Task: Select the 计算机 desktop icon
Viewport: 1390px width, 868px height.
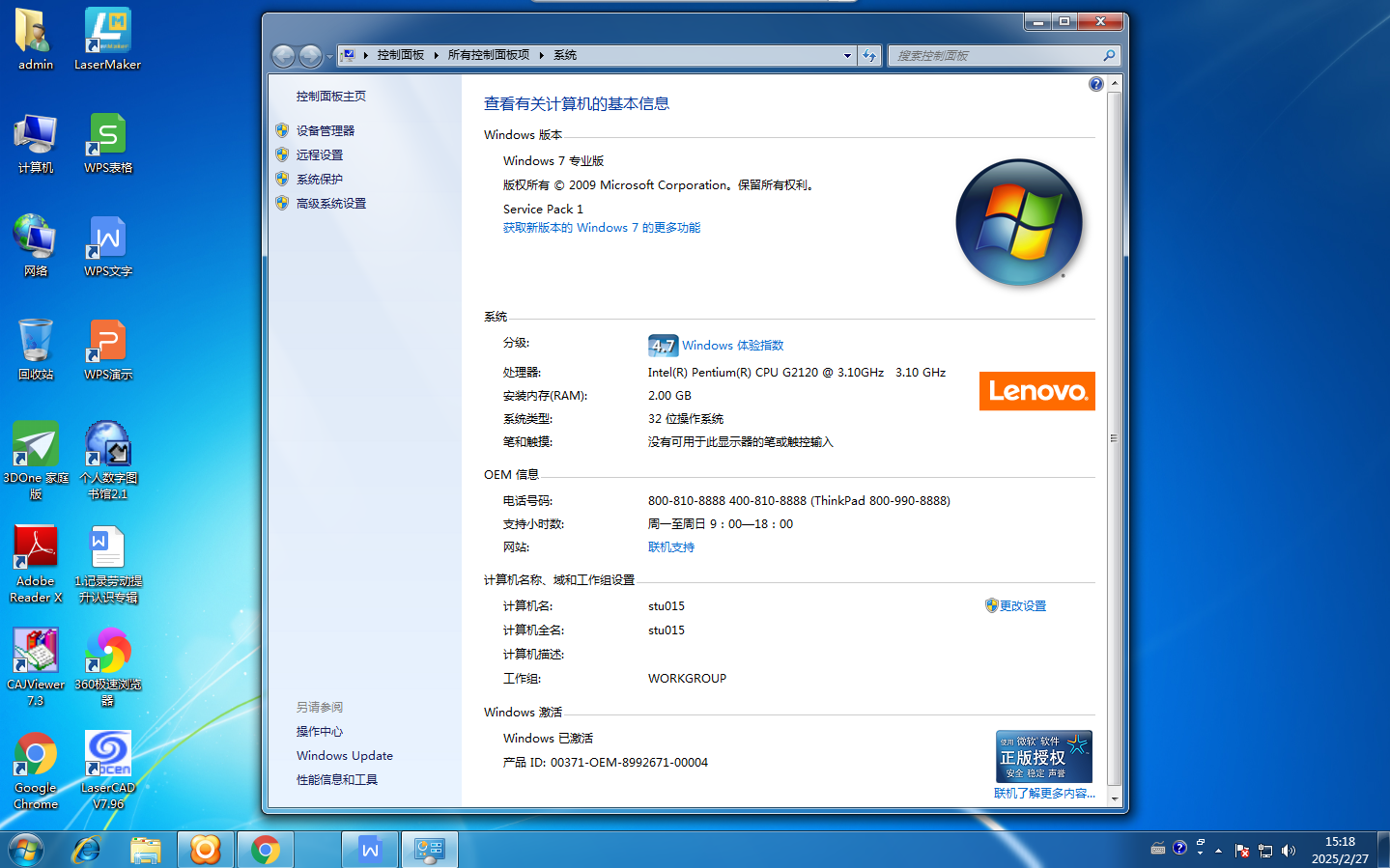Action: [x=36, y=144]
